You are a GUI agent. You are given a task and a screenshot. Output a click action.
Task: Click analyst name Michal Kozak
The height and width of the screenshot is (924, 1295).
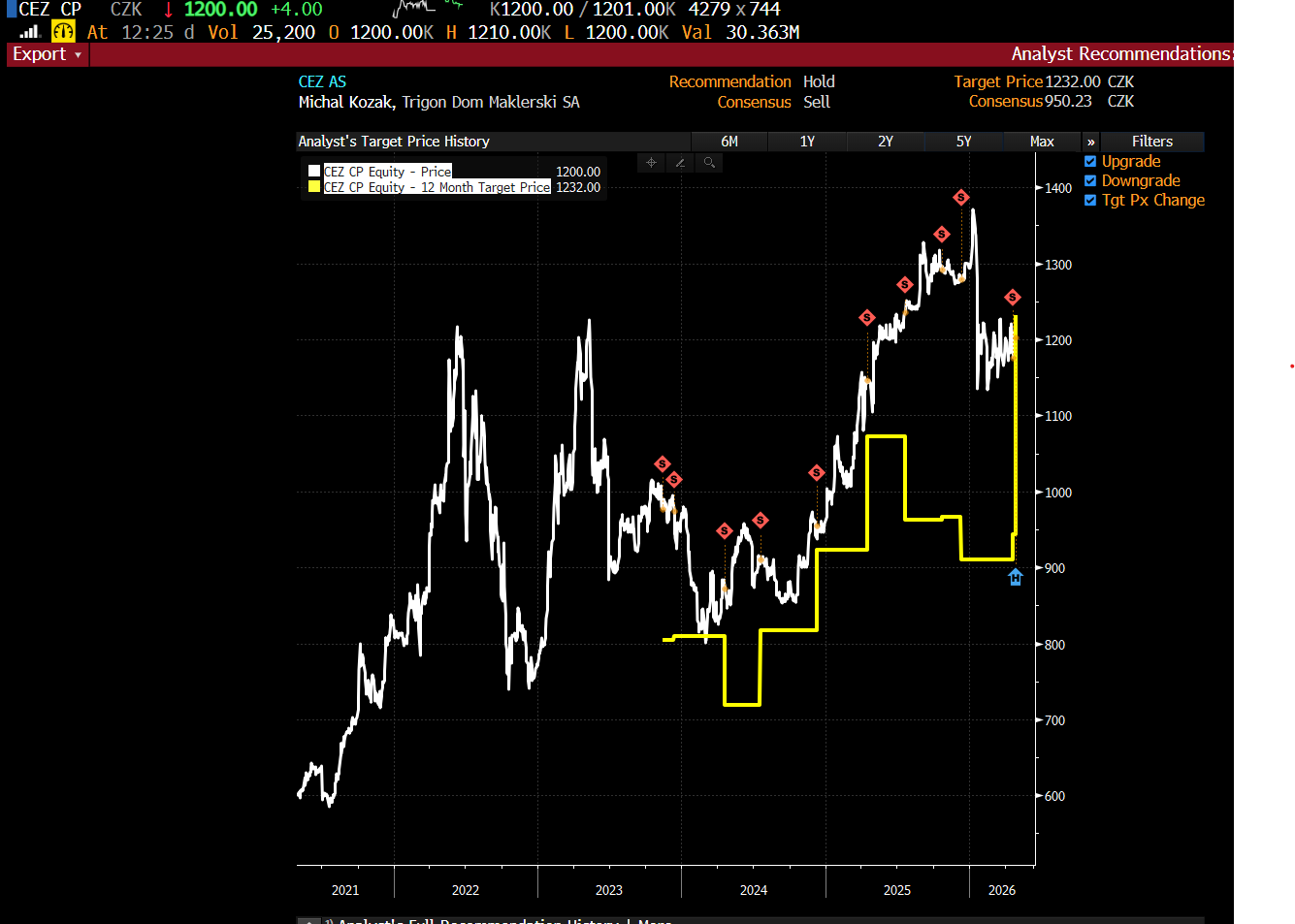coord(345,103)
